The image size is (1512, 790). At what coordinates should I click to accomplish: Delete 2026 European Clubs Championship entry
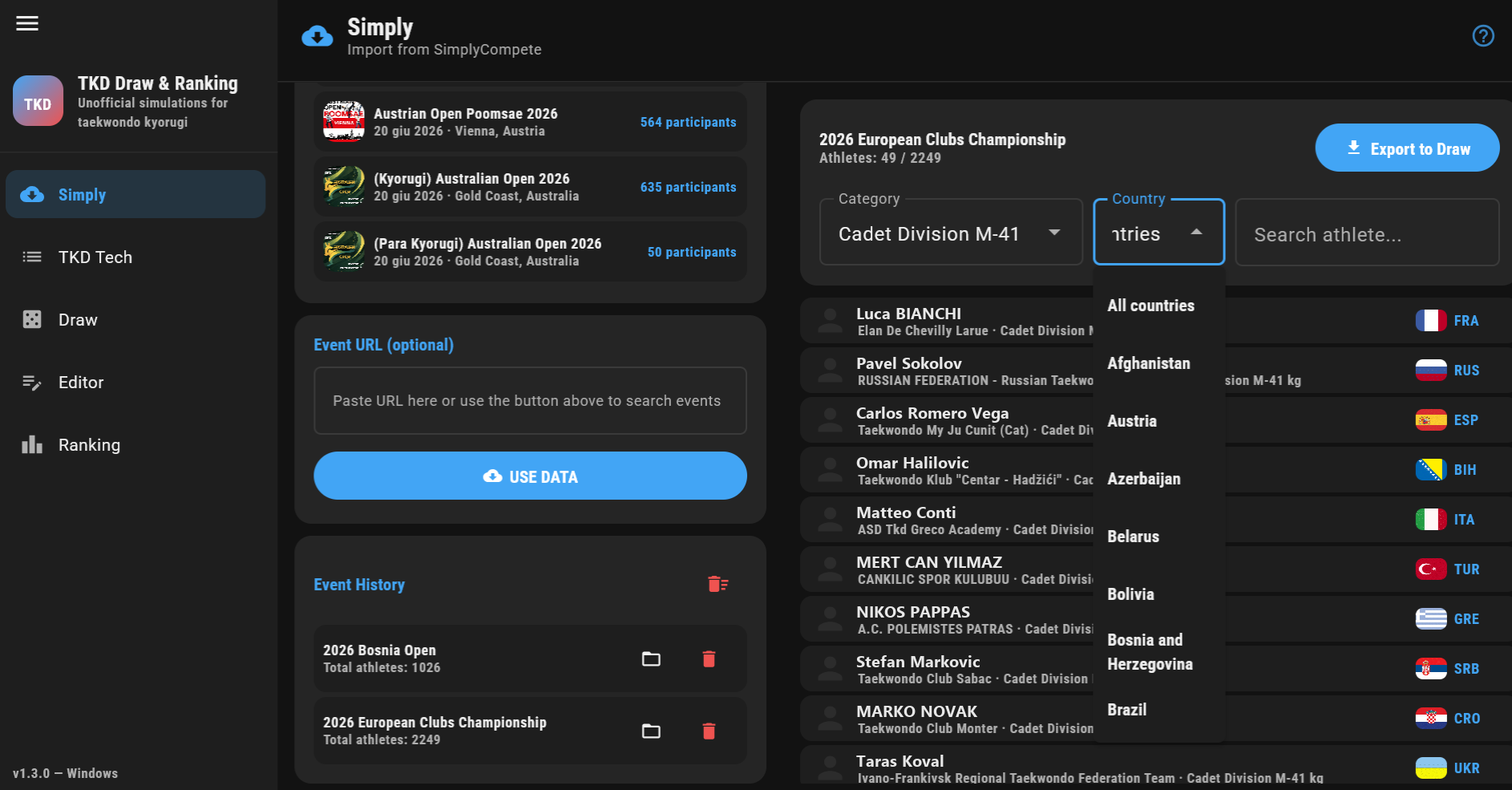(709, 731)
